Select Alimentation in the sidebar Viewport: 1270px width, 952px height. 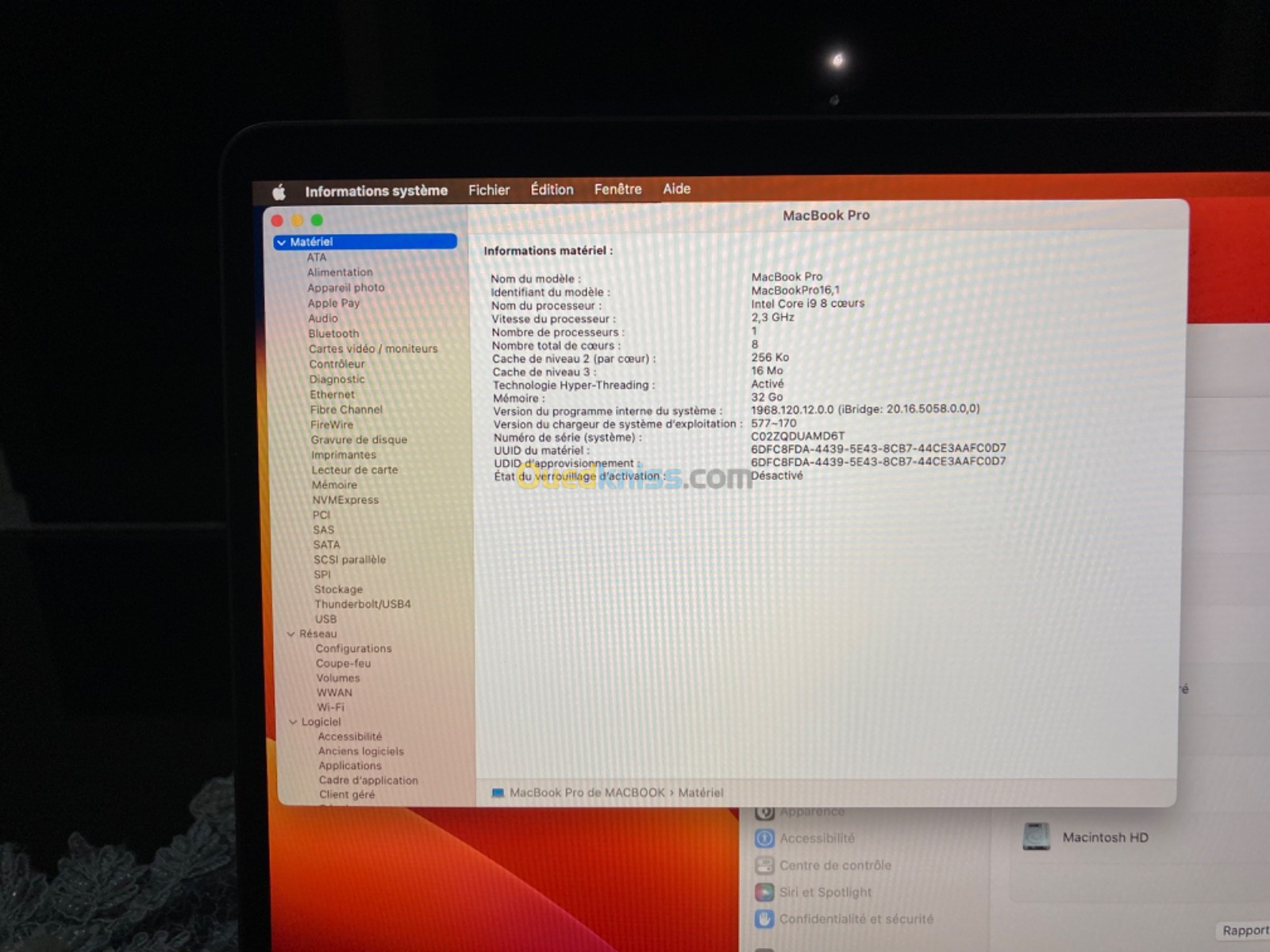coord(340,272)
